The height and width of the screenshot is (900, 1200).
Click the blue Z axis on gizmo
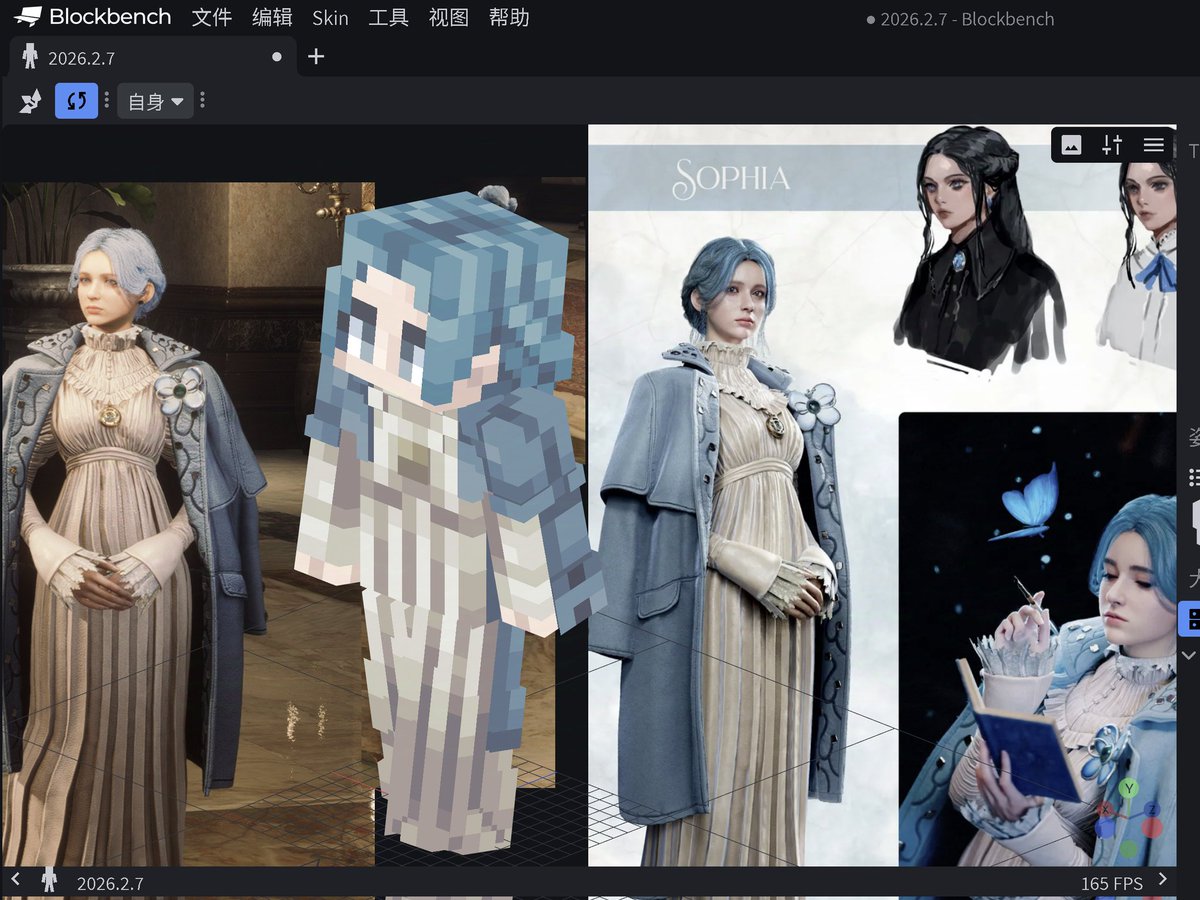click(1152, 809)
